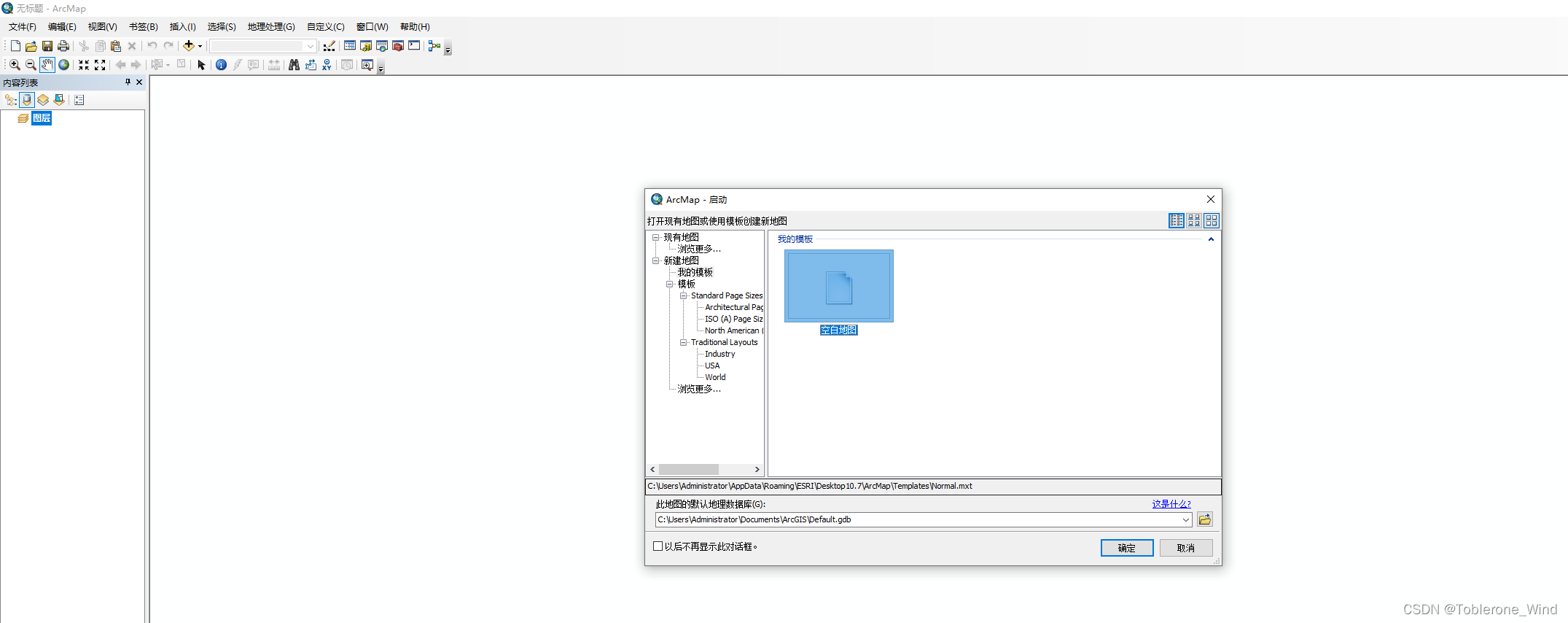Open the 视图(V) menu

(x=103, y=27)
